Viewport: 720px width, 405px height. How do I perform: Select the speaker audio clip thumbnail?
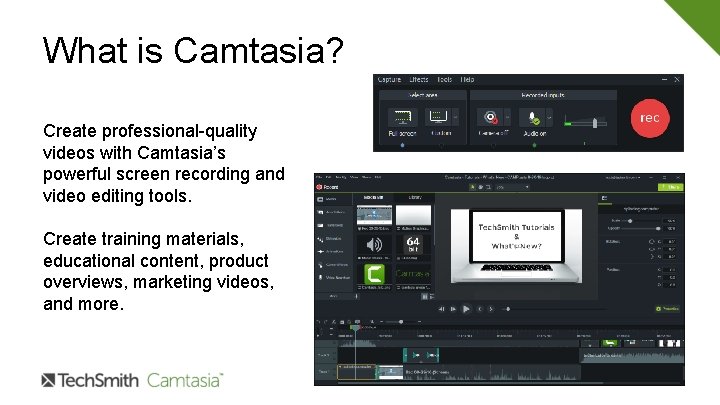click(374, 245)
